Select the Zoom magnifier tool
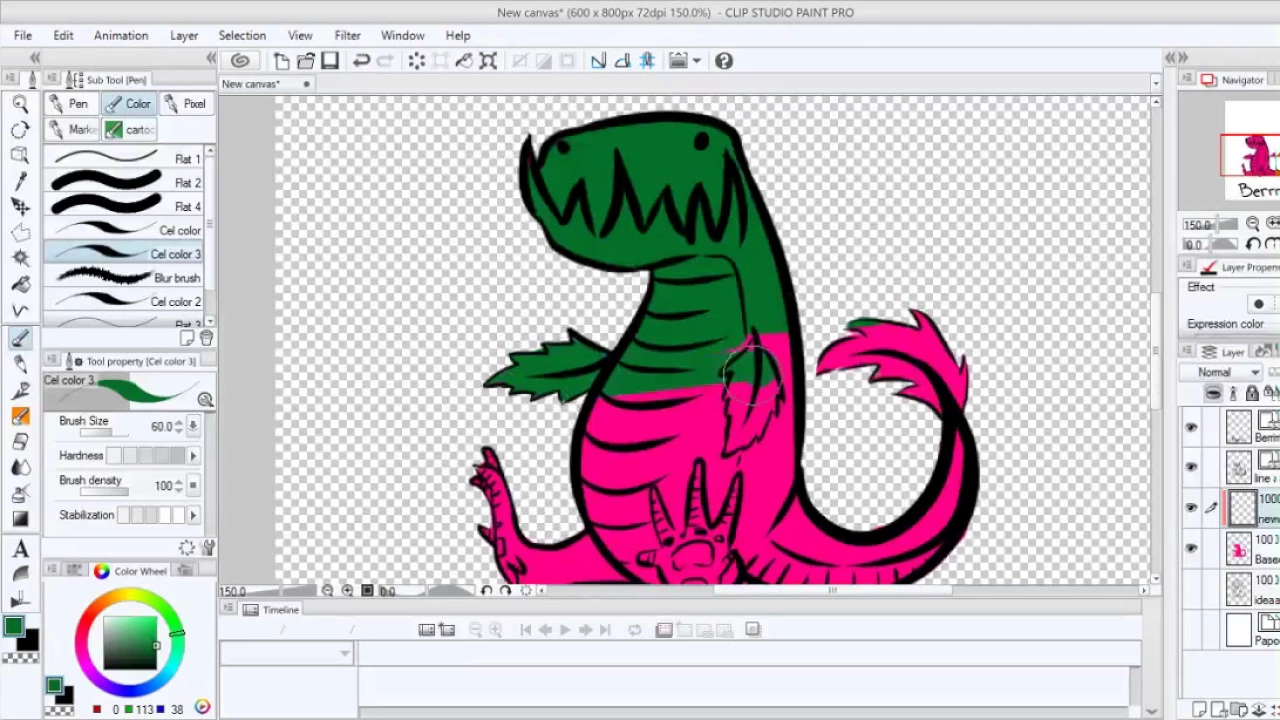The width and height of the screenshot is (1280, 720). tap(20, 104)
